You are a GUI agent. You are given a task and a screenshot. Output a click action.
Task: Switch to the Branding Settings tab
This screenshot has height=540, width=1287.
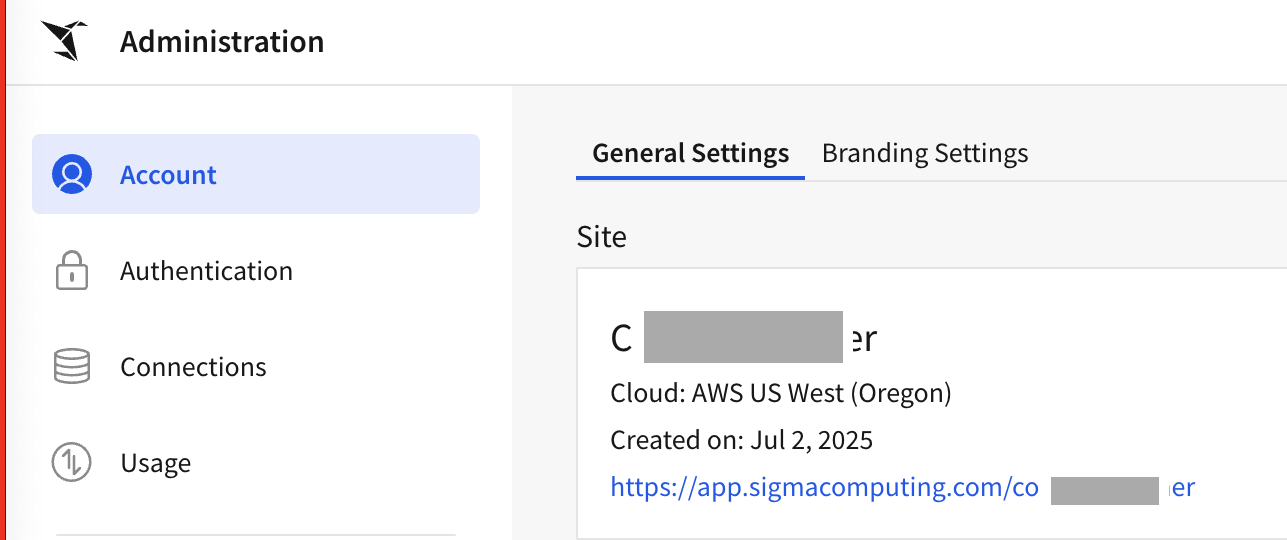(x=925, y=153)
